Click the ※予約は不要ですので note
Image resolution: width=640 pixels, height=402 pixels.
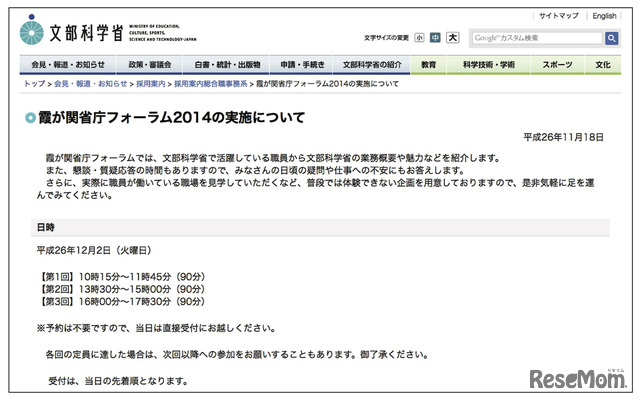(x=156, y=328)
